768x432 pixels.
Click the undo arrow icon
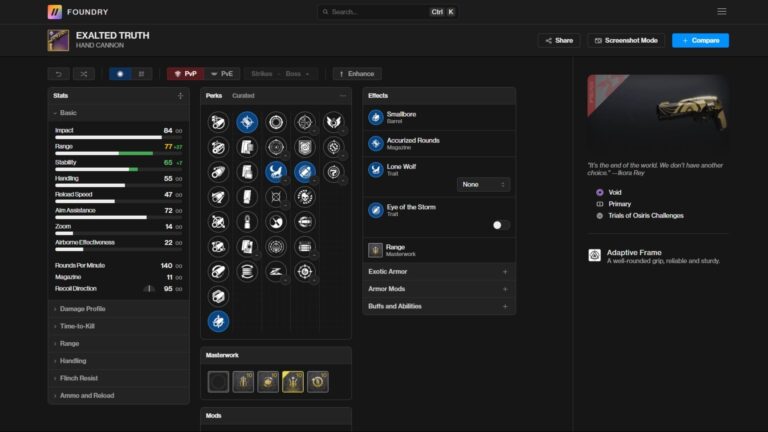pos(58,74)
